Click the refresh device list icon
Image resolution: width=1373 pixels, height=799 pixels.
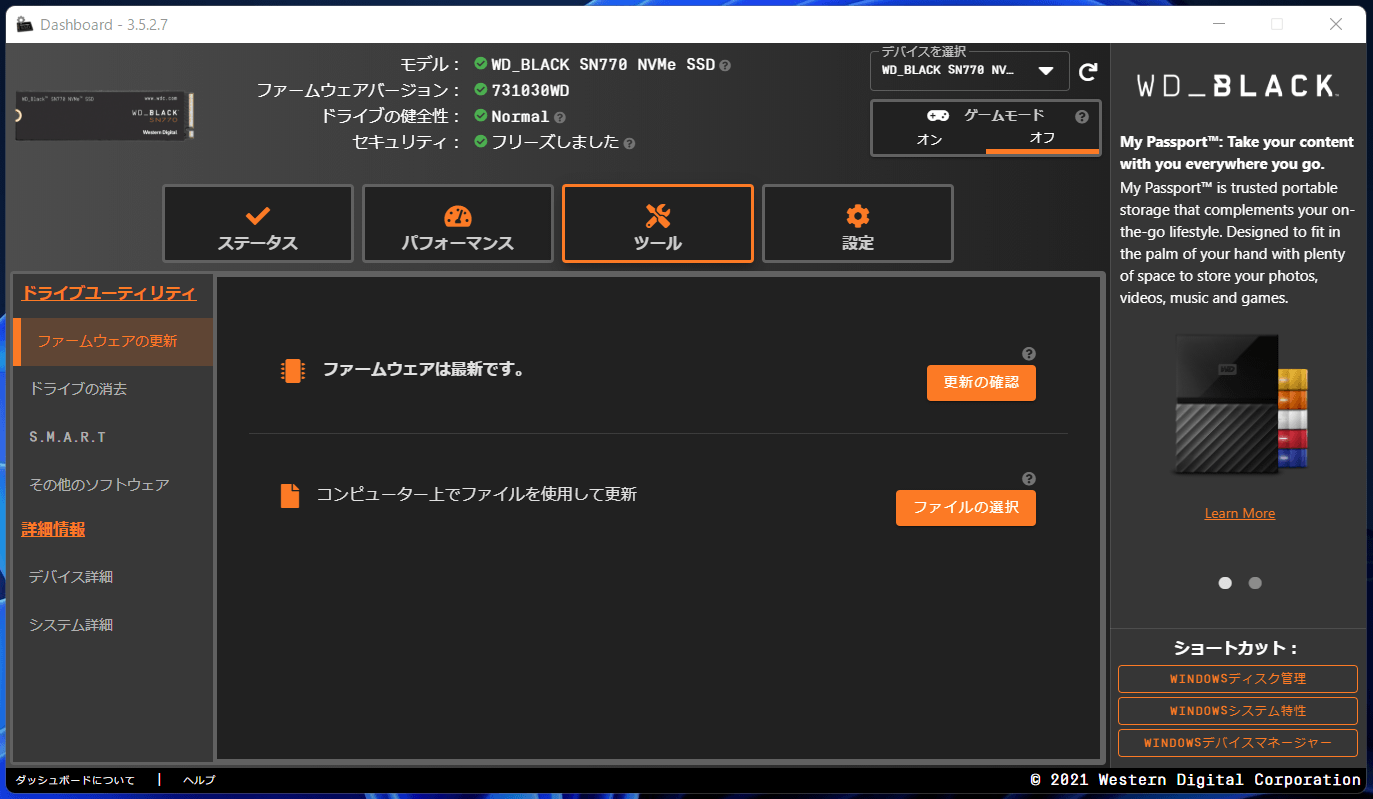(x=1088, y=72)
